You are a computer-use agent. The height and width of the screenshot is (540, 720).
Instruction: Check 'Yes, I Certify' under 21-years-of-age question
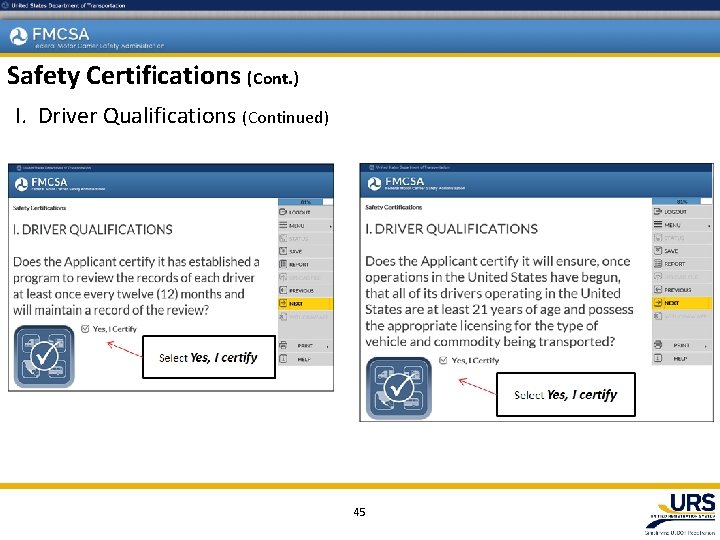(x=443, y=360)
